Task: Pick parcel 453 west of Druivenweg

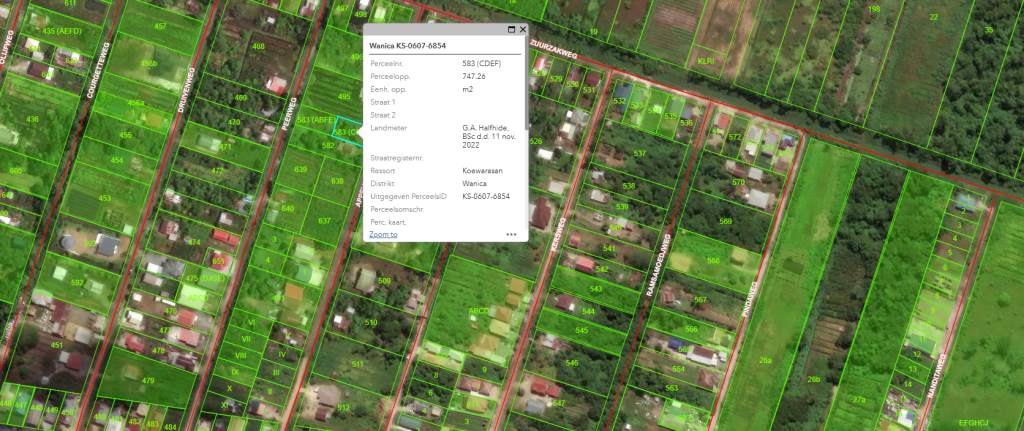Action: 105,198
